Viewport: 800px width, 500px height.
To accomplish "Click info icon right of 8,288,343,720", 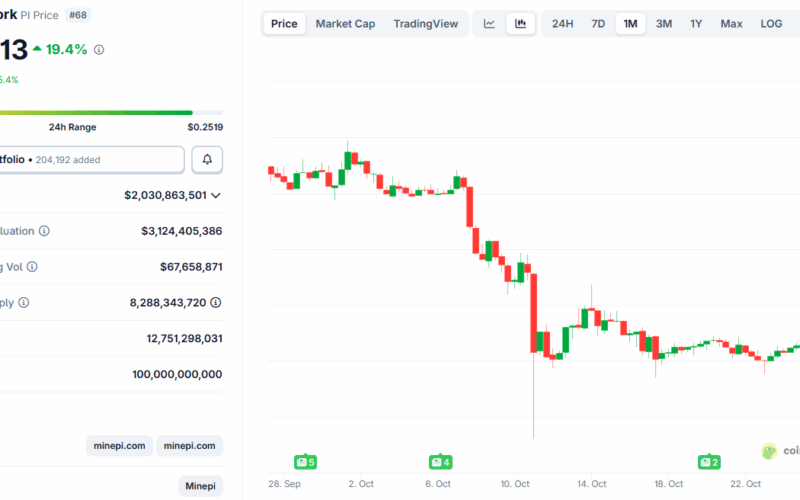I will point(215,302).
